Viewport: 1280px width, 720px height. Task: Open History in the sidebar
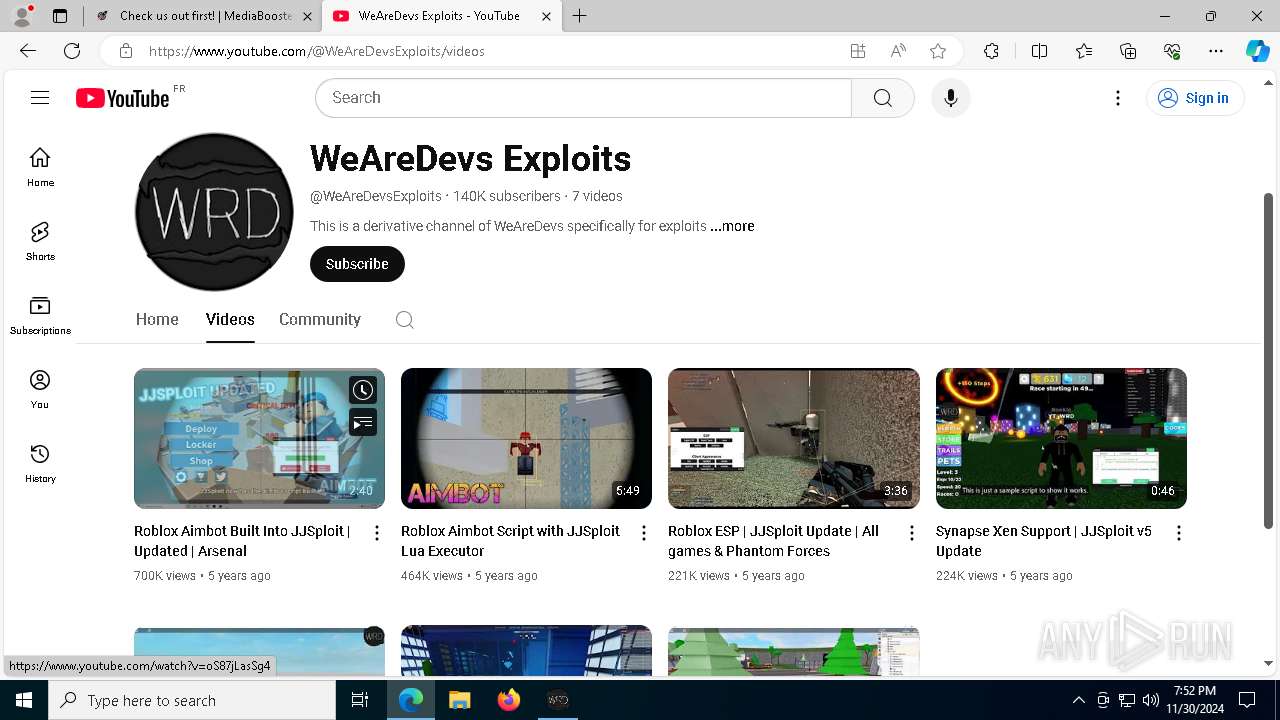pyautogui.click(x=40, y=463)
